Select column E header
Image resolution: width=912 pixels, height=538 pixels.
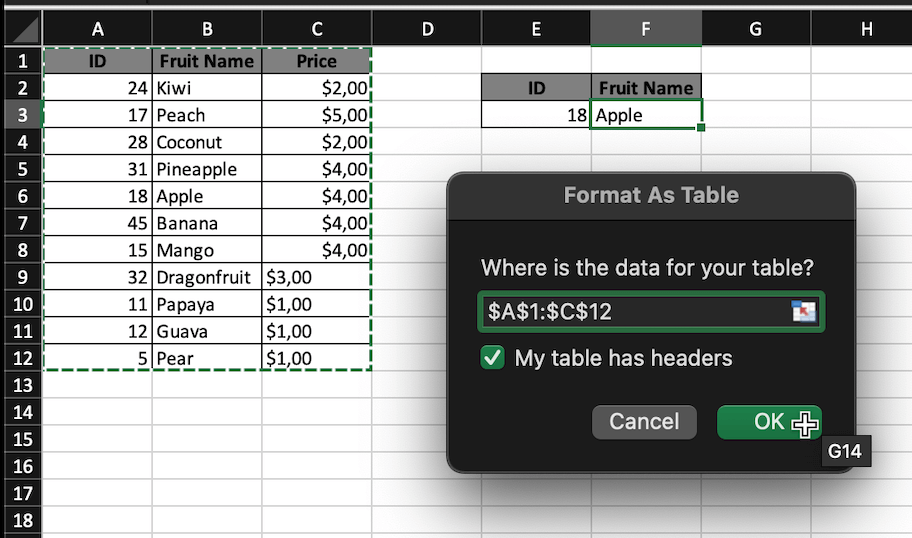[x=536, y=29]
